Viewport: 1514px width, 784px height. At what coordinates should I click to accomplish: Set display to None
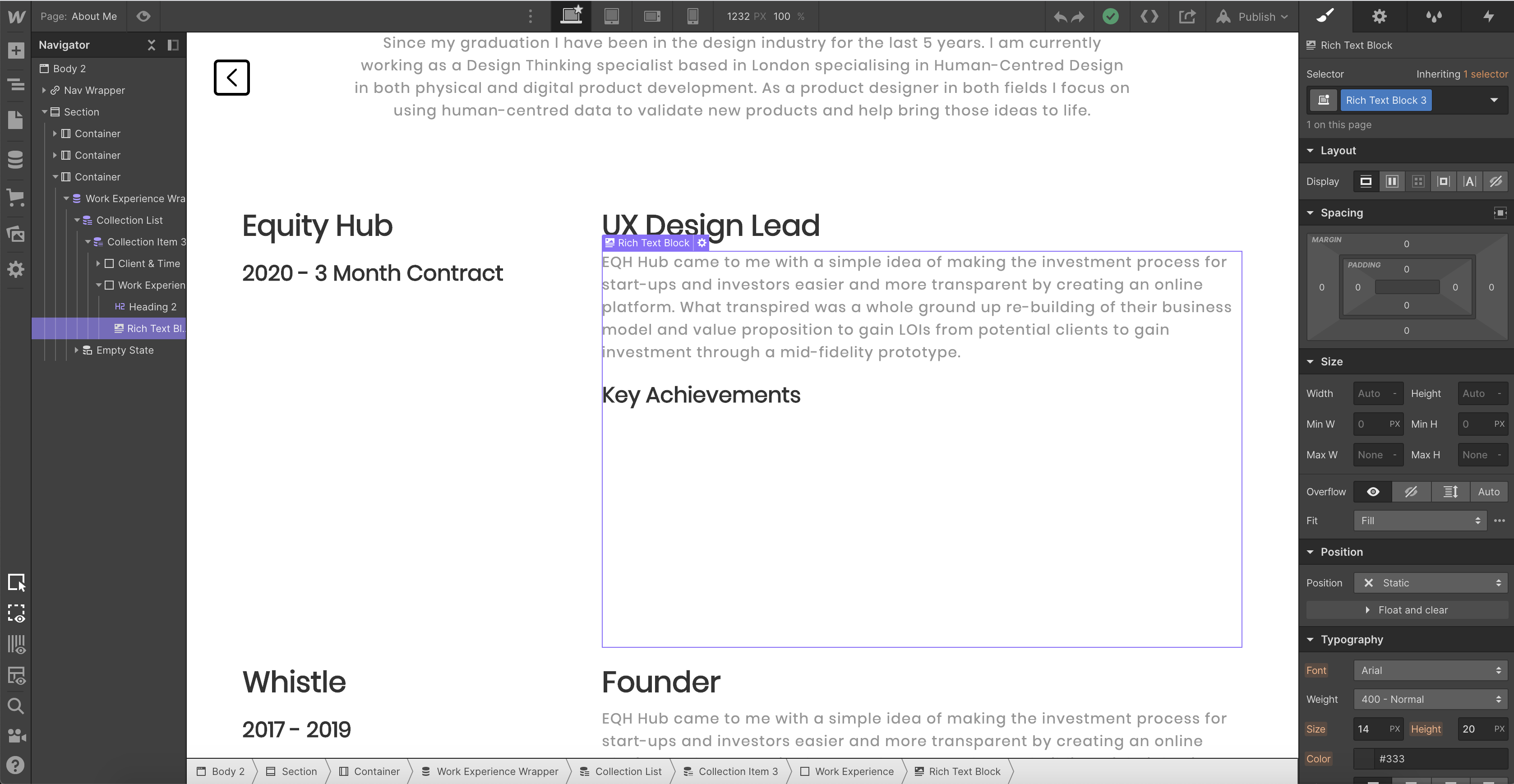1496,182
